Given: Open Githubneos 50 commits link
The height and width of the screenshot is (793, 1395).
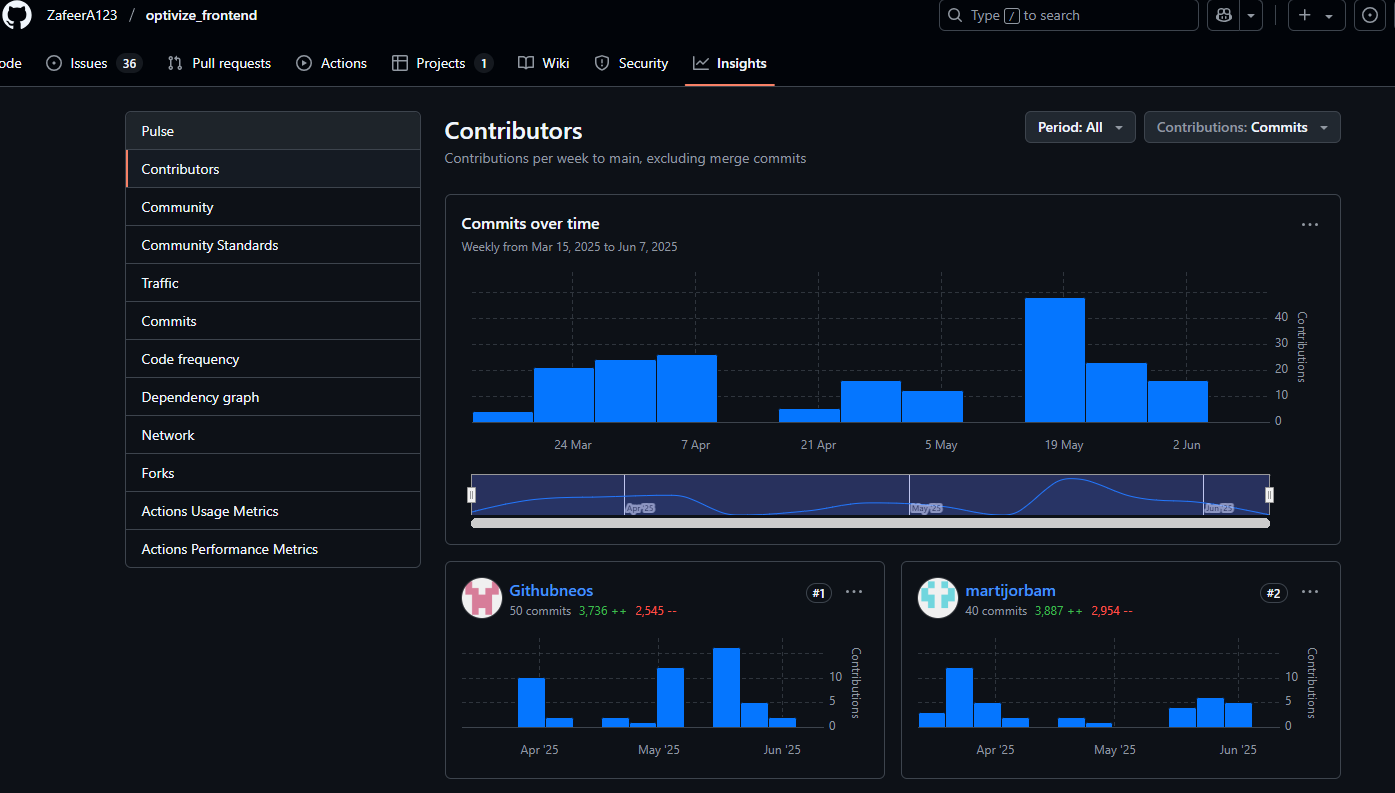Looking at the screenshot, I should (x=540, y=610).
